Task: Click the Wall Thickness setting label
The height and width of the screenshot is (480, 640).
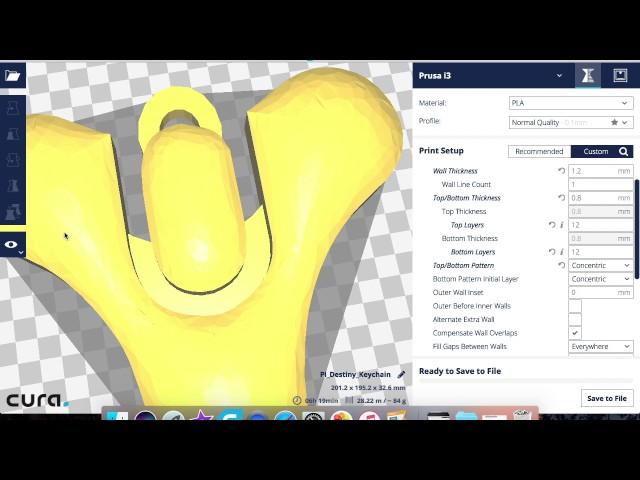Action: pyautogui.click(x=455, y=171)
